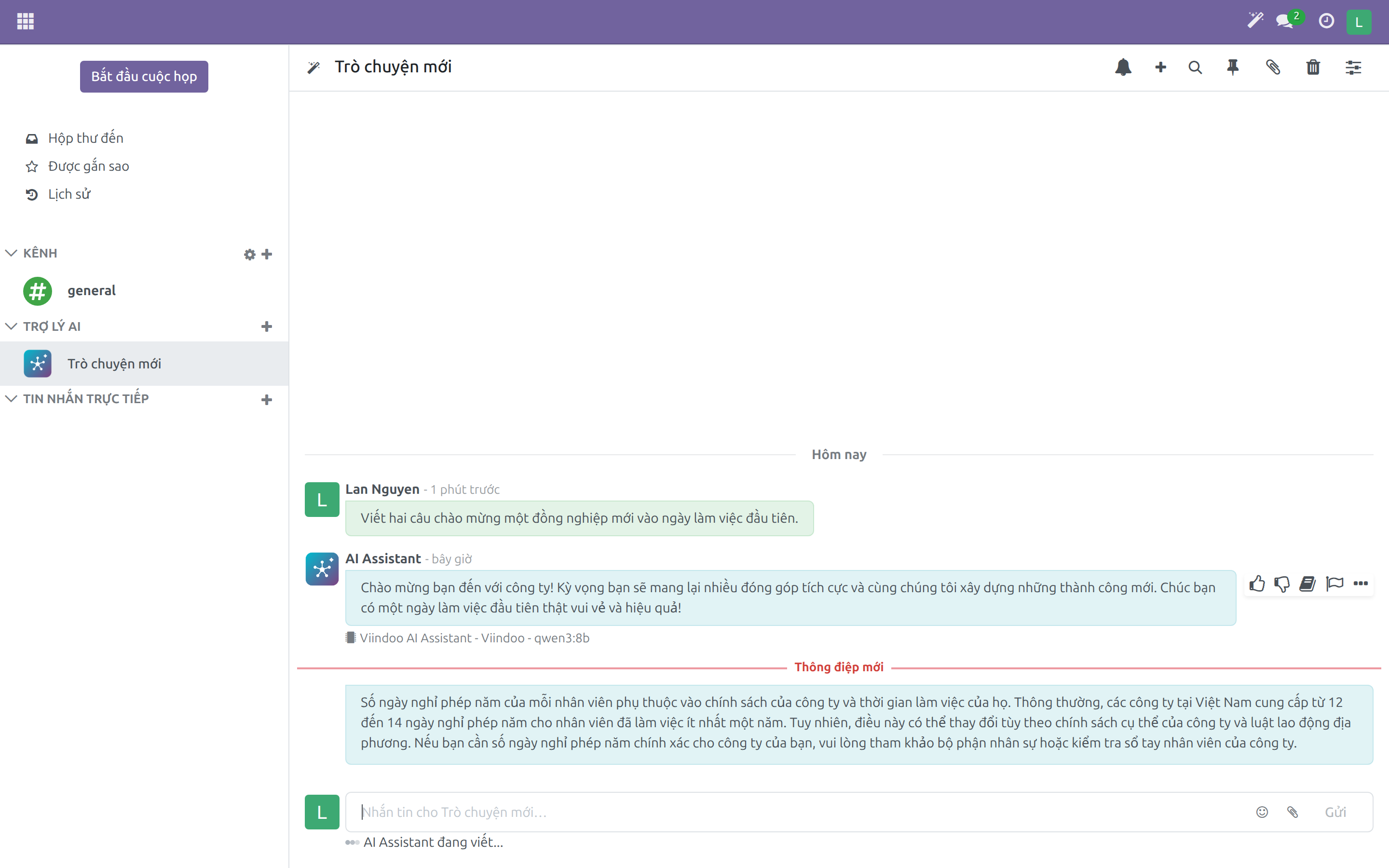Screen dimensions: 1389x868
Task: Open emoji picker in composer
Action: click(x=1262, y=812)
